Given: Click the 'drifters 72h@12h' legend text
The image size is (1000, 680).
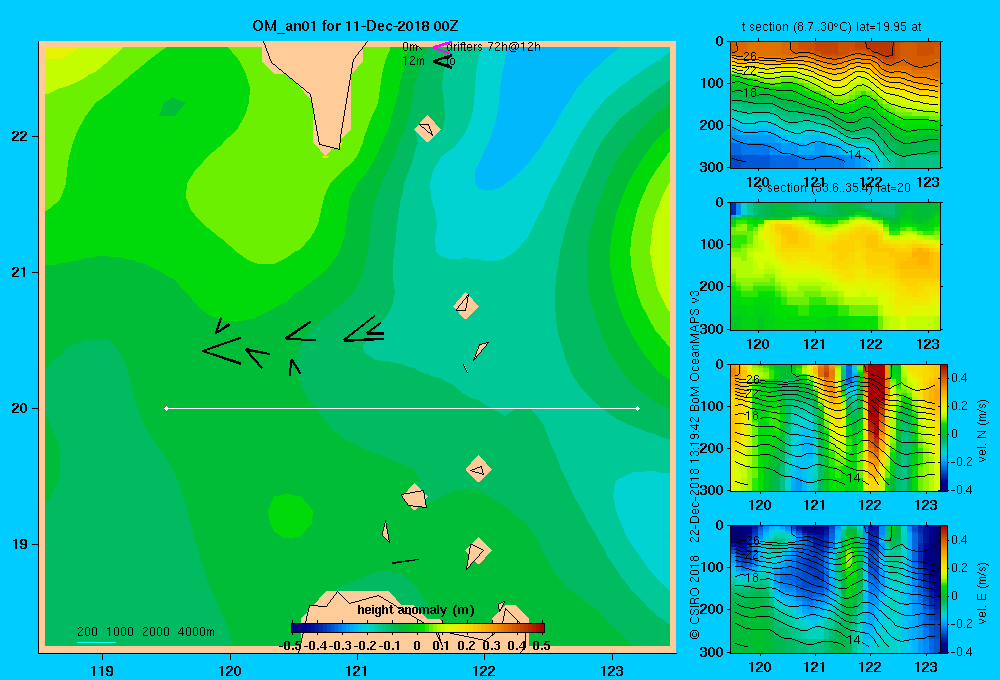Looking at the screenshot, I should coord(494,47).
